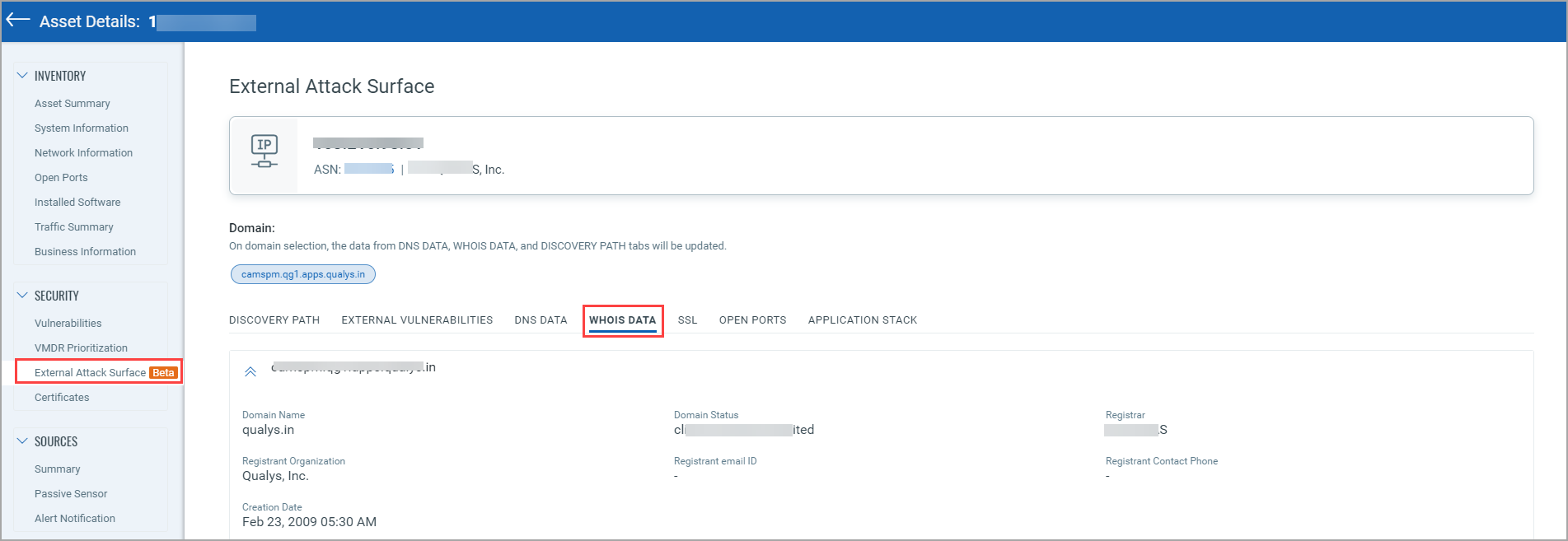Screen dimensions: 1568x541
Task: Go to Network Information
Action: tap(83, 153)
